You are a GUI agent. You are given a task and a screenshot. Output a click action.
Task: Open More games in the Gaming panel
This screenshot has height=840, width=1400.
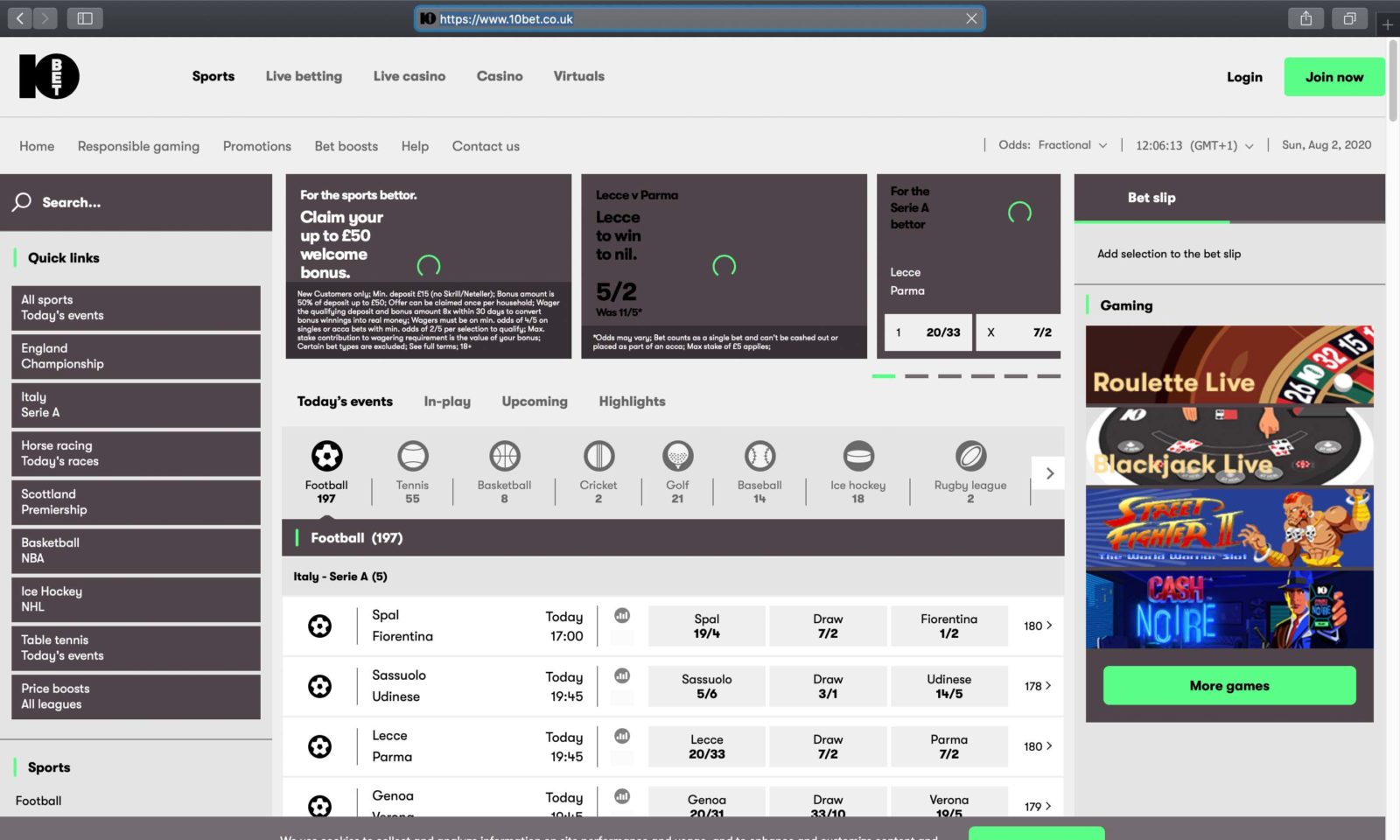pyautogui.click(x=1228, y=686)
